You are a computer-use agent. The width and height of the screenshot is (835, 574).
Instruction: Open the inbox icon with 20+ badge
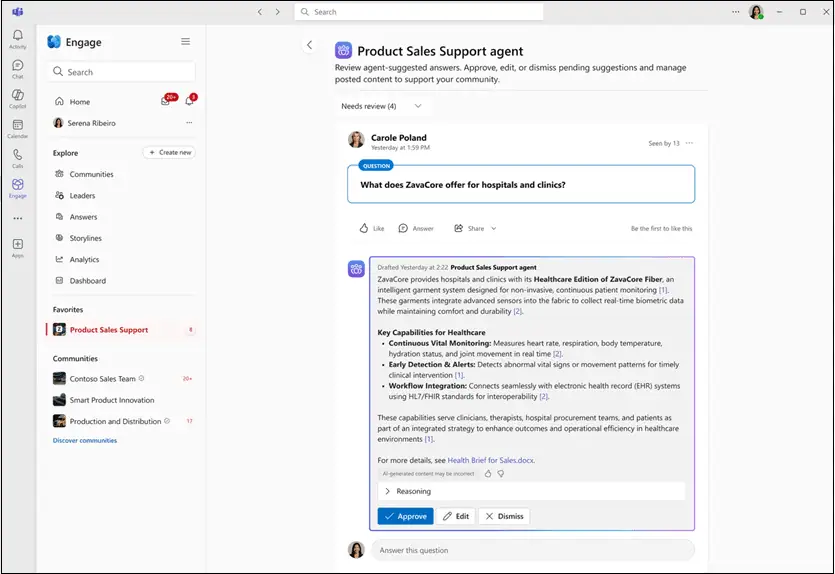tap(166, 101)
